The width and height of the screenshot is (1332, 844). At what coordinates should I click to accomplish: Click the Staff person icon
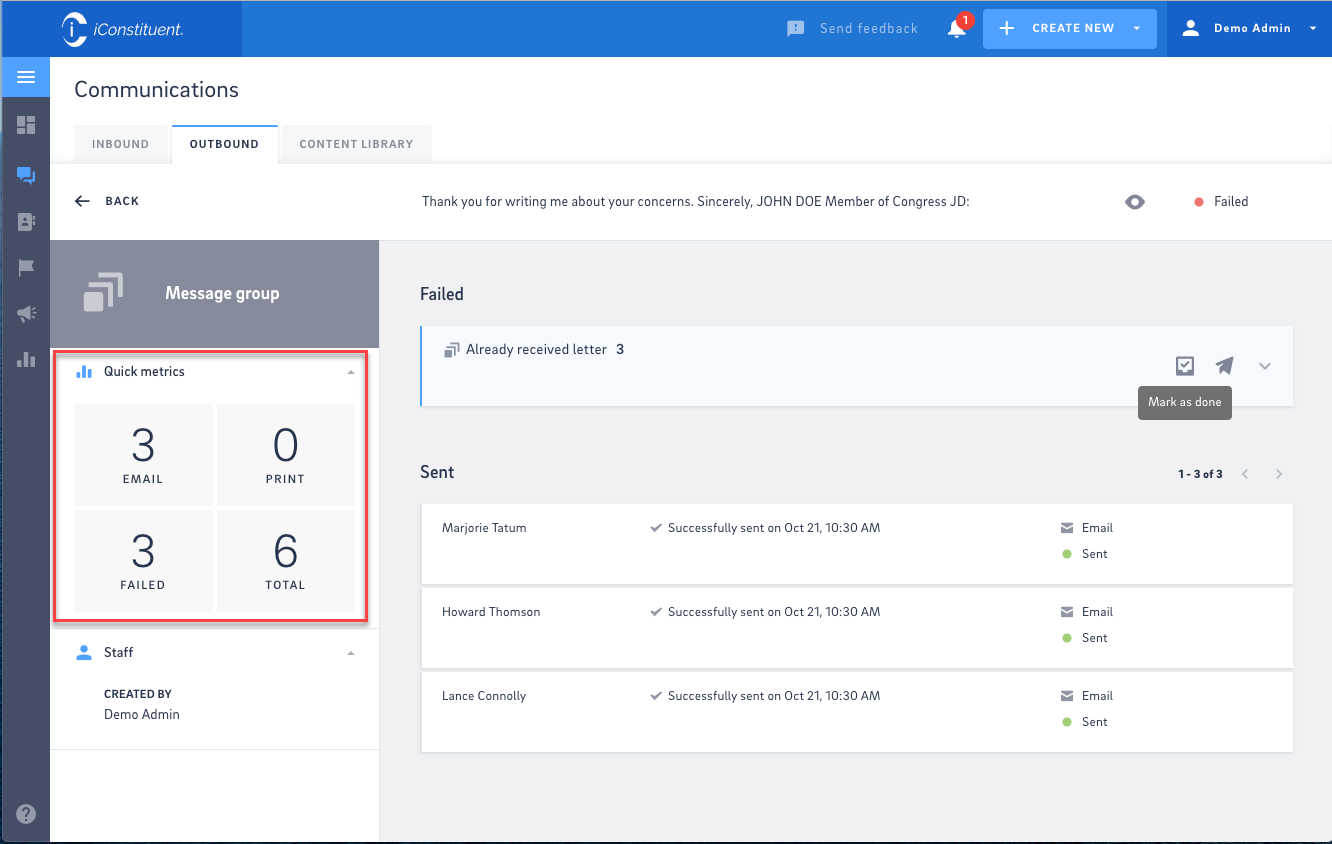[x=84, y=652]
